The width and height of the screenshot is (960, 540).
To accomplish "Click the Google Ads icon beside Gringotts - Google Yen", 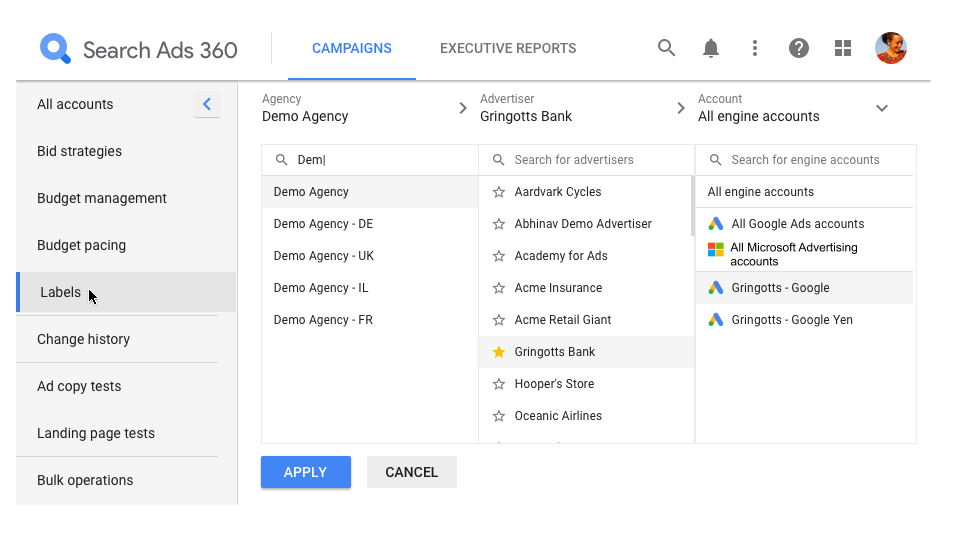I will (716, 320).
